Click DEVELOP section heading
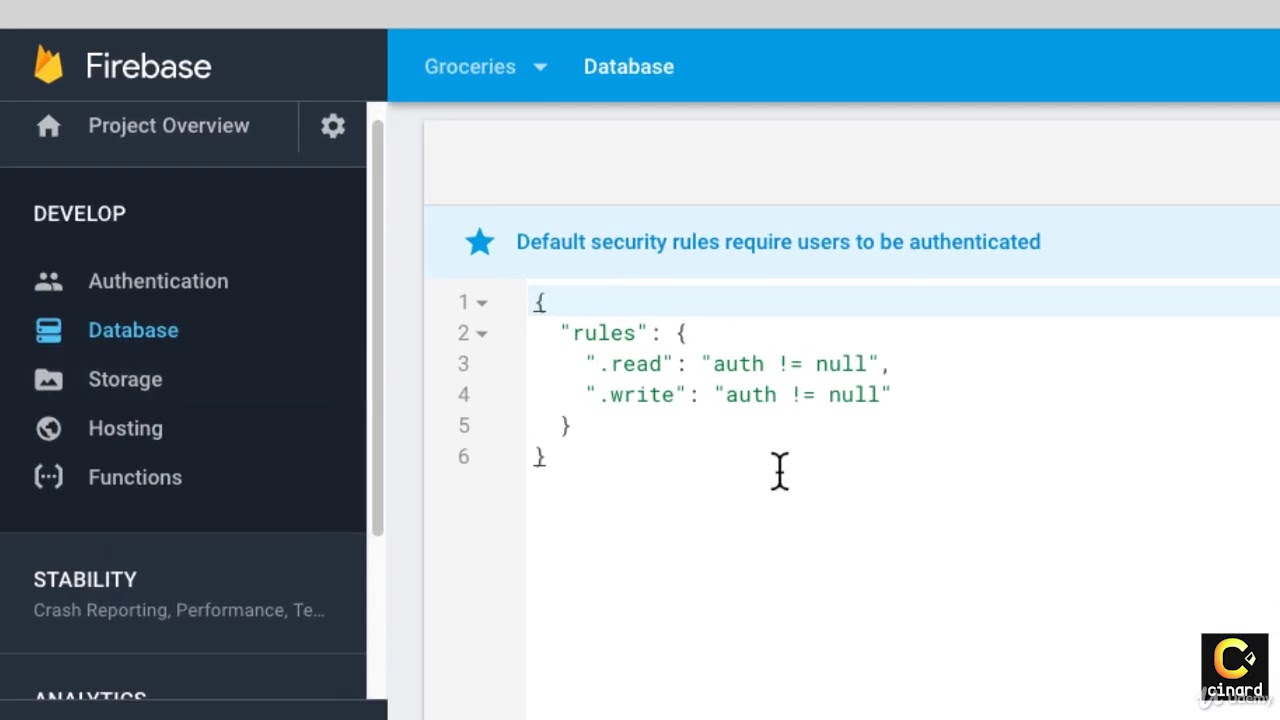1280x720 pixels. (80, 214)
